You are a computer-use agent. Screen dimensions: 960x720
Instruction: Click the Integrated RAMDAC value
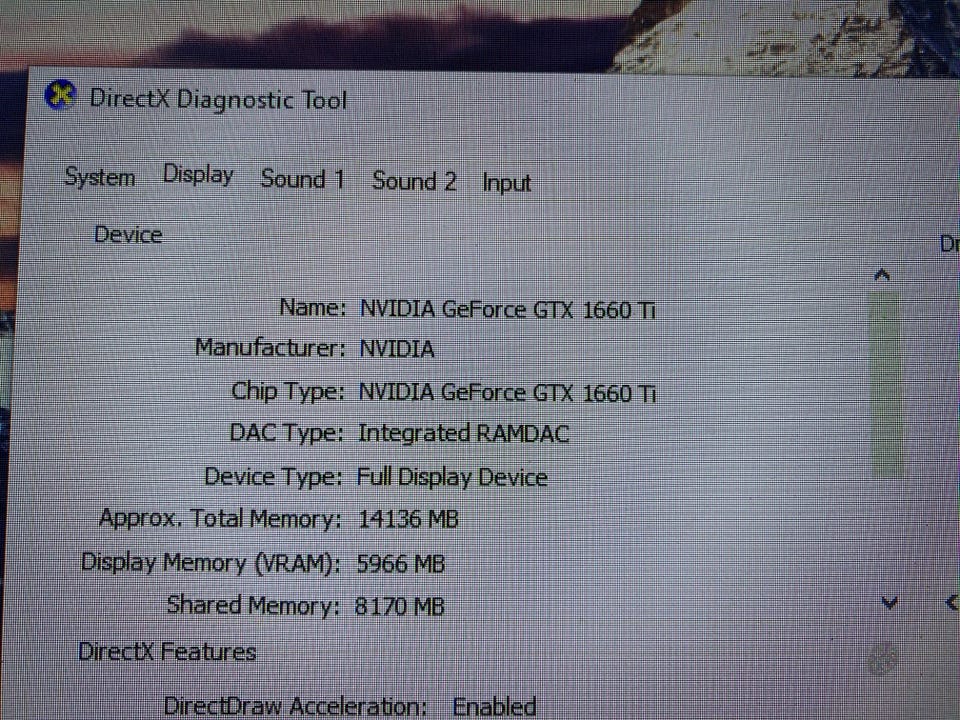463,433
